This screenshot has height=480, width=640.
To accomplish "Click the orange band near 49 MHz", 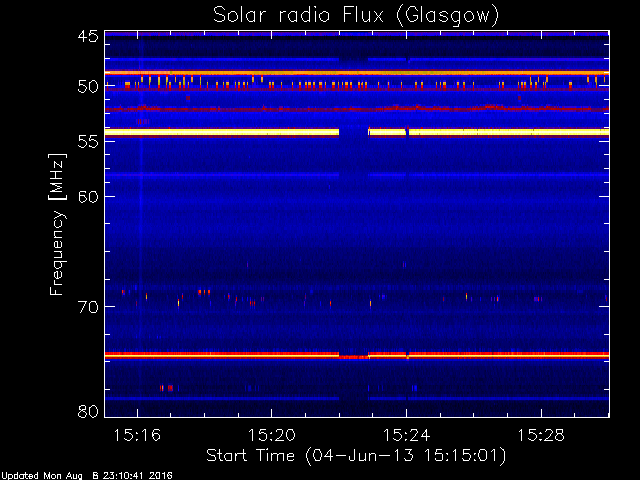I will pyautogui.click(x=357, y=73).
